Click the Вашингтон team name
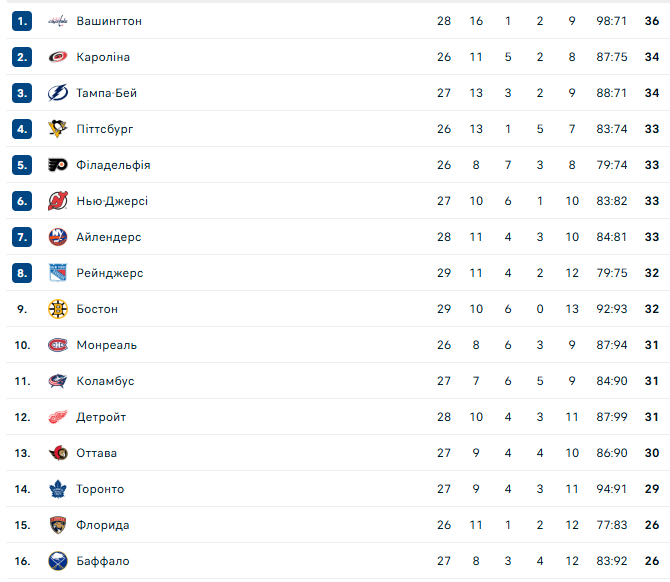Viewport: 670px width, 582px height. click(109, 21)
